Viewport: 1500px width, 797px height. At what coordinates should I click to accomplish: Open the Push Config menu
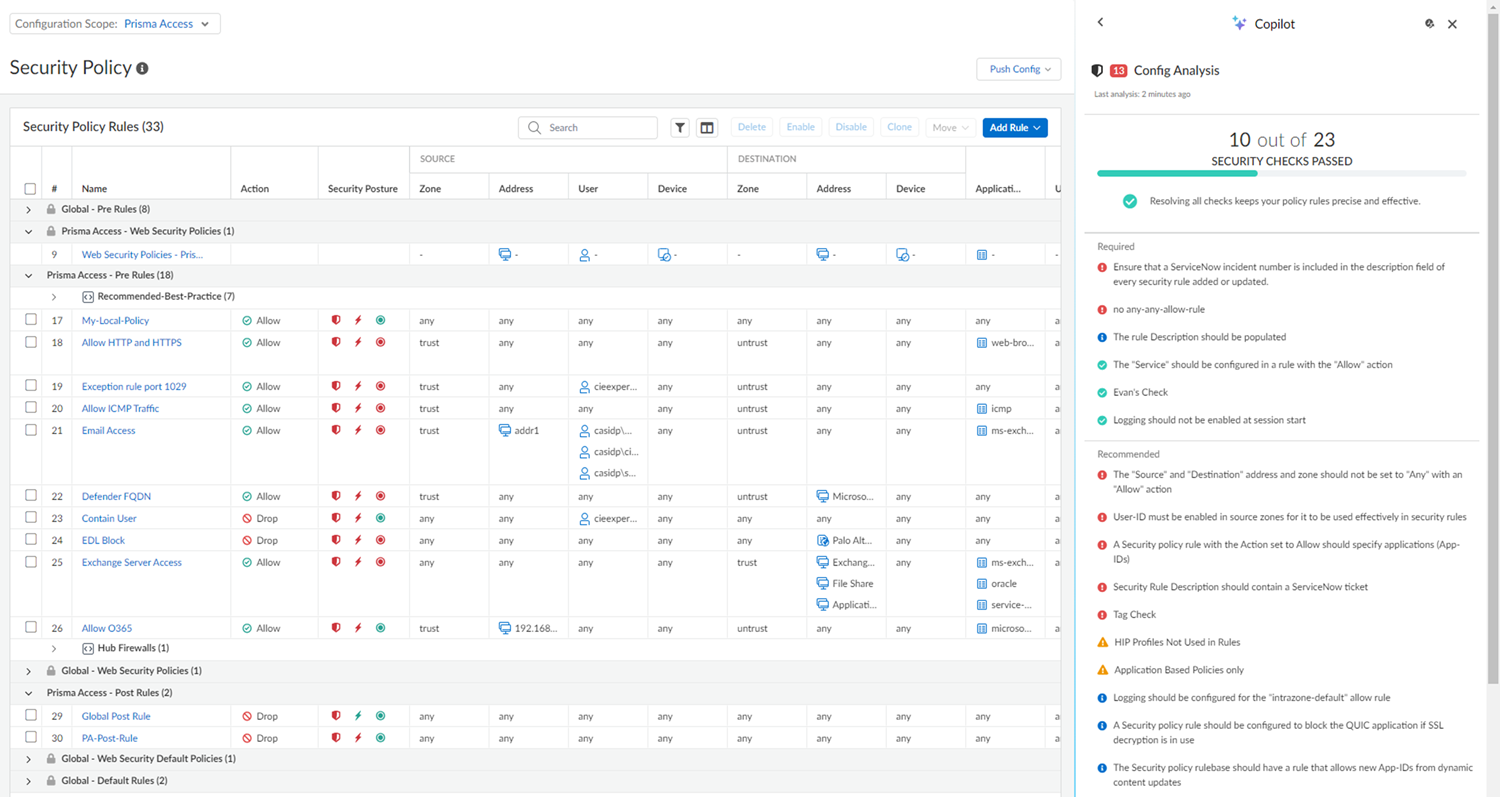click(1018, 69)
